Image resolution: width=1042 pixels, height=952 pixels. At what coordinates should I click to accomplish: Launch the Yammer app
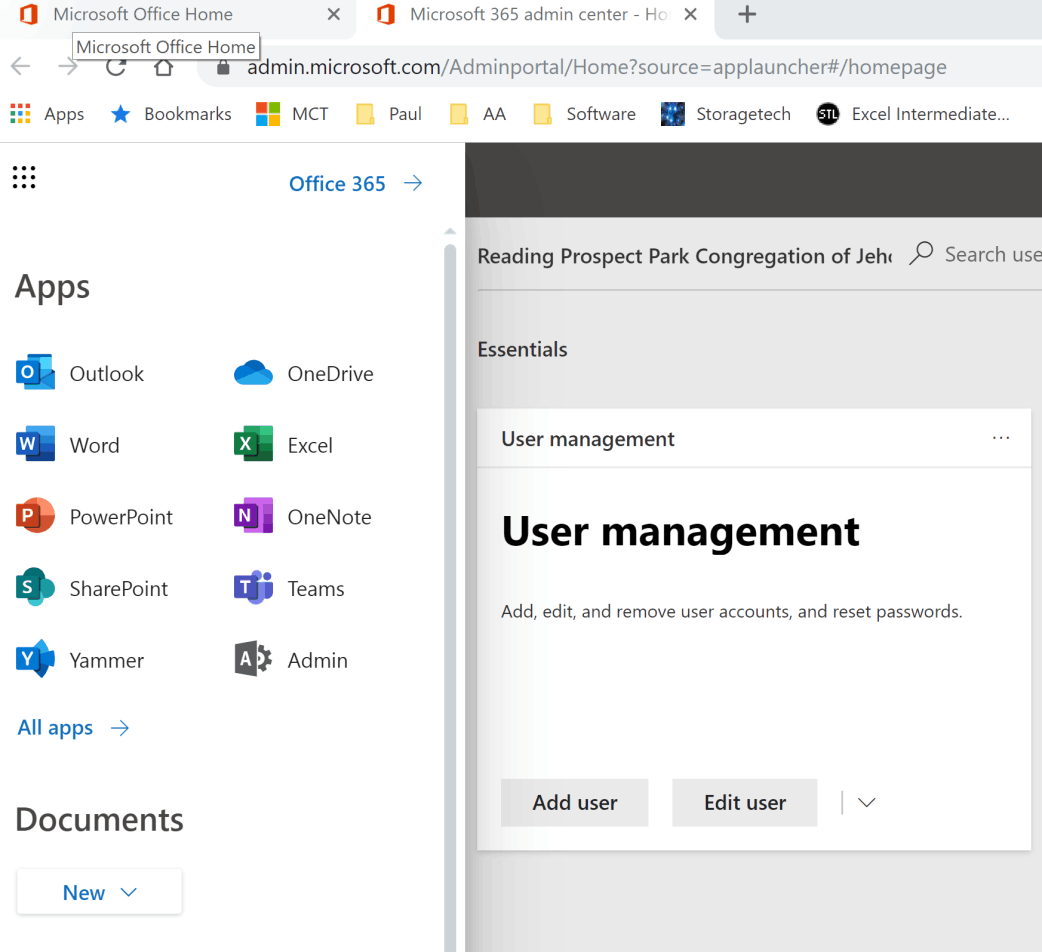[x=36, y=660]
